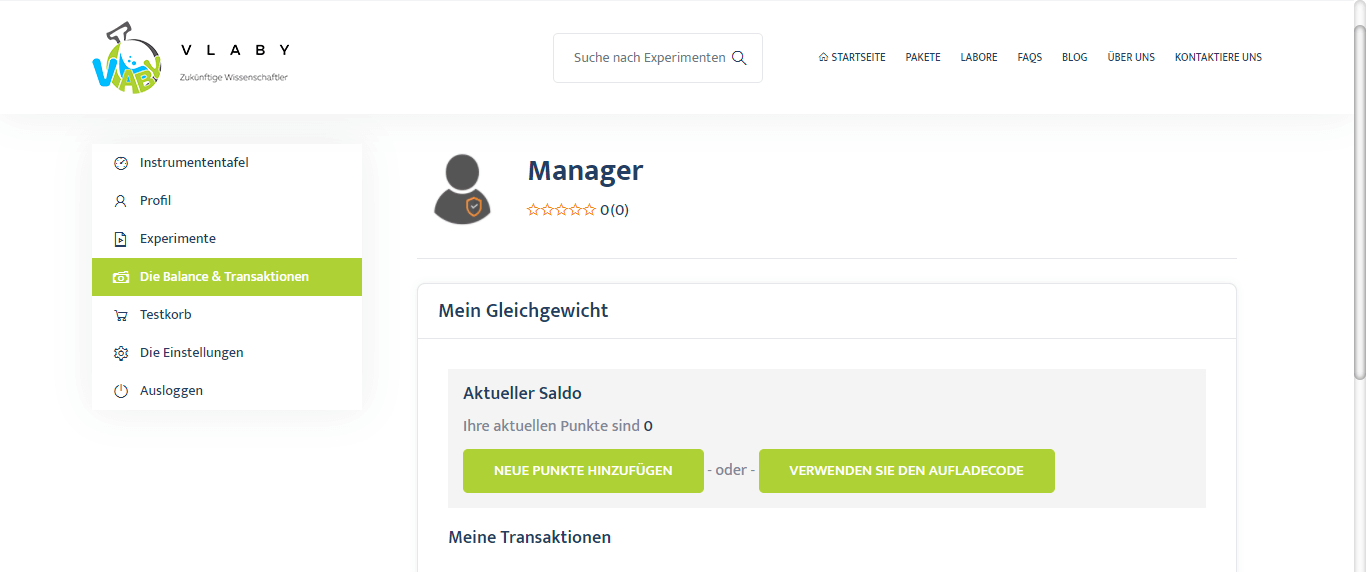Screen dimensions: 1366x572
Task: Click the VLABY flask logo
Action: point(126,60)
